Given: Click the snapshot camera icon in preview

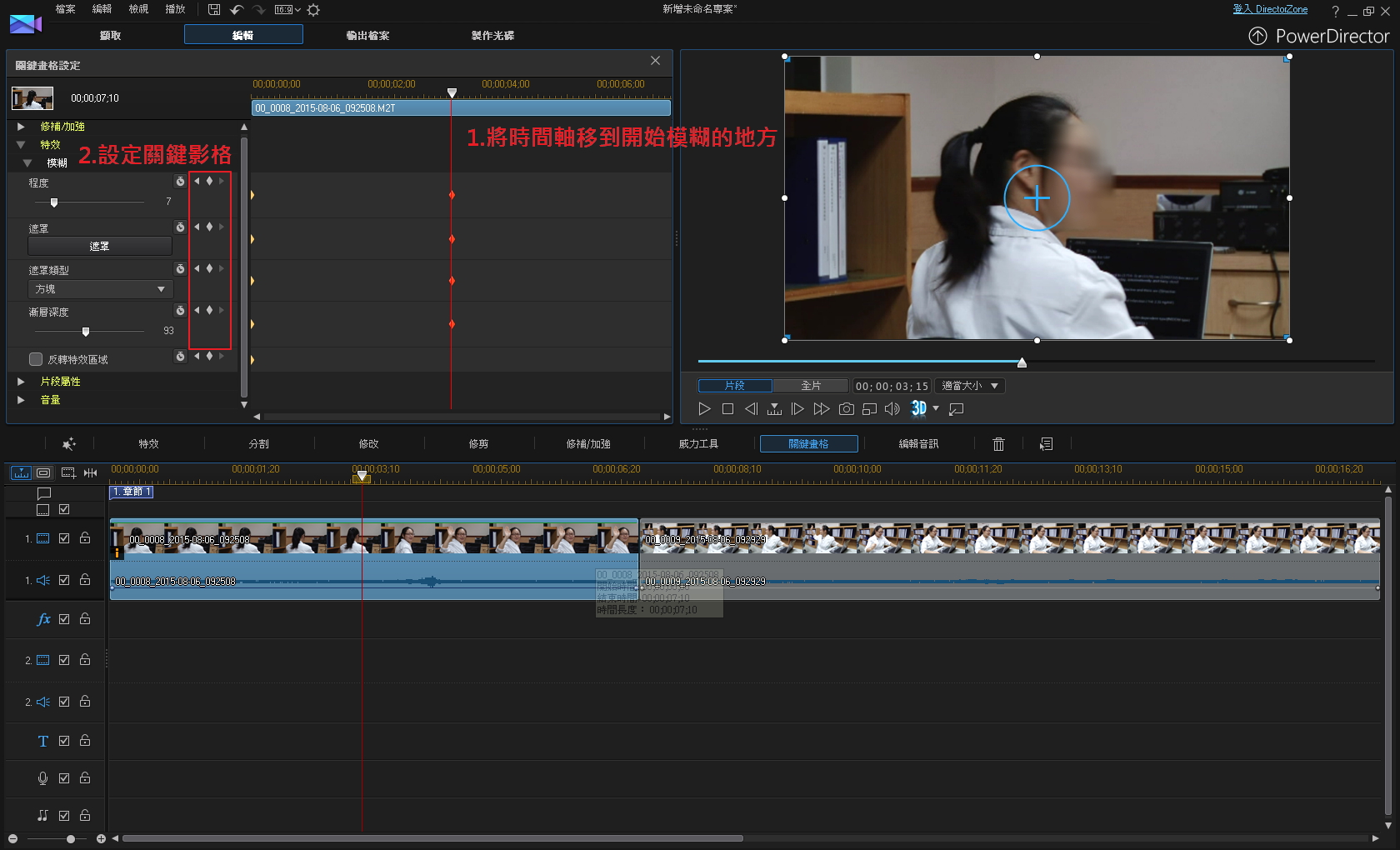Looking at the screenshot, I should coord(846,409).
